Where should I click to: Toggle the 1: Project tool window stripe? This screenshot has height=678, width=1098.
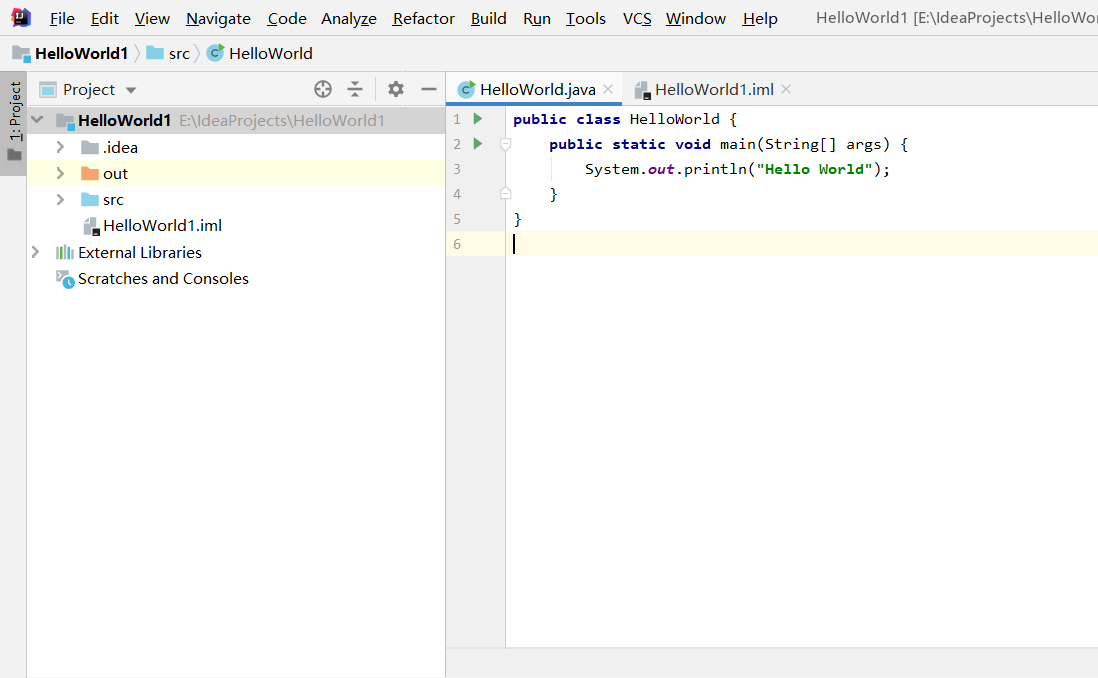click(x=14, y=121)
